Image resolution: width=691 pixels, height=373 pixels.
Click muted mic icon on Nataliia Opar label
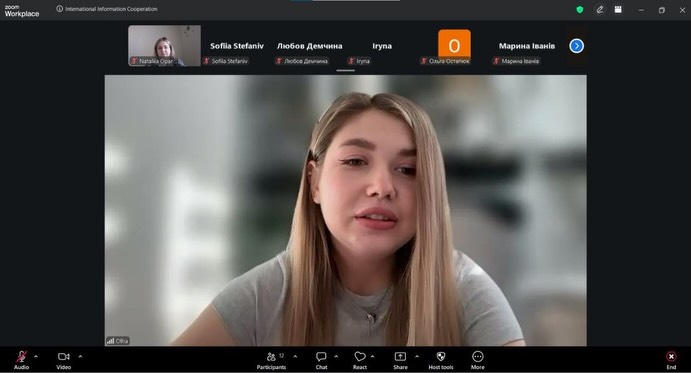click(x=134, y=61)
